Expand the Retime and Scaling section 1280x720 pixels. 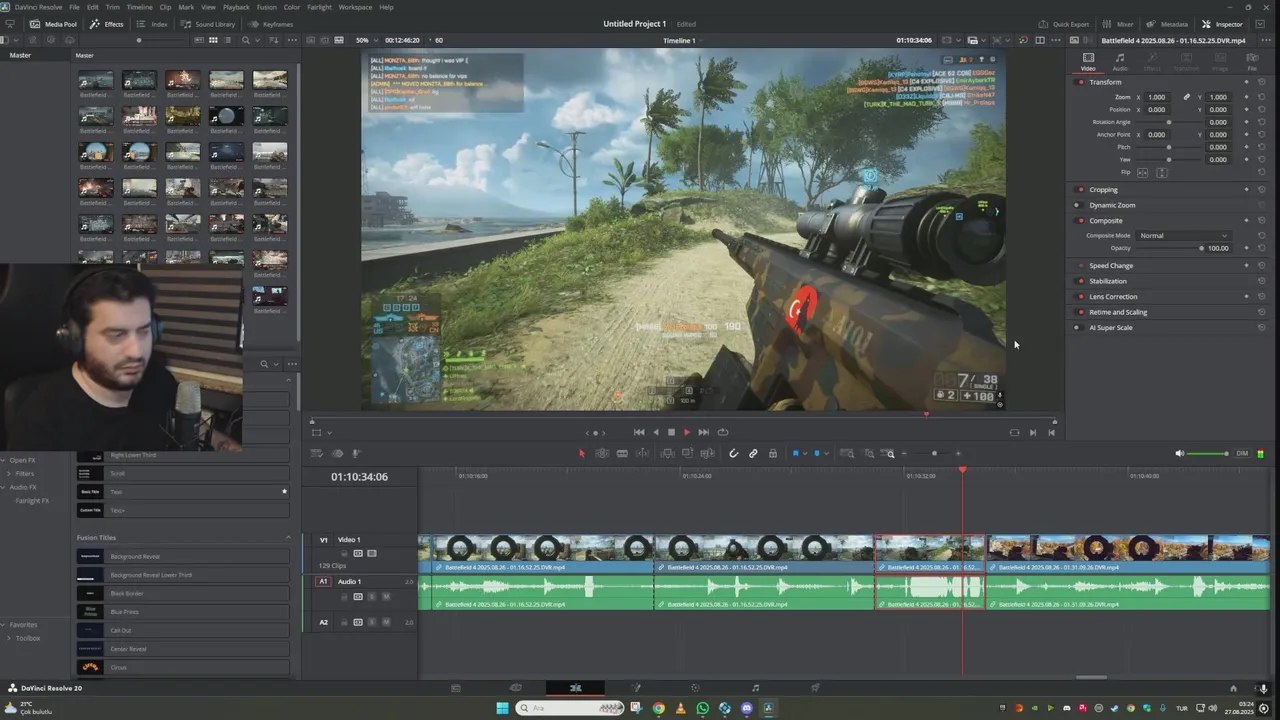click(x=1118, y=312)
